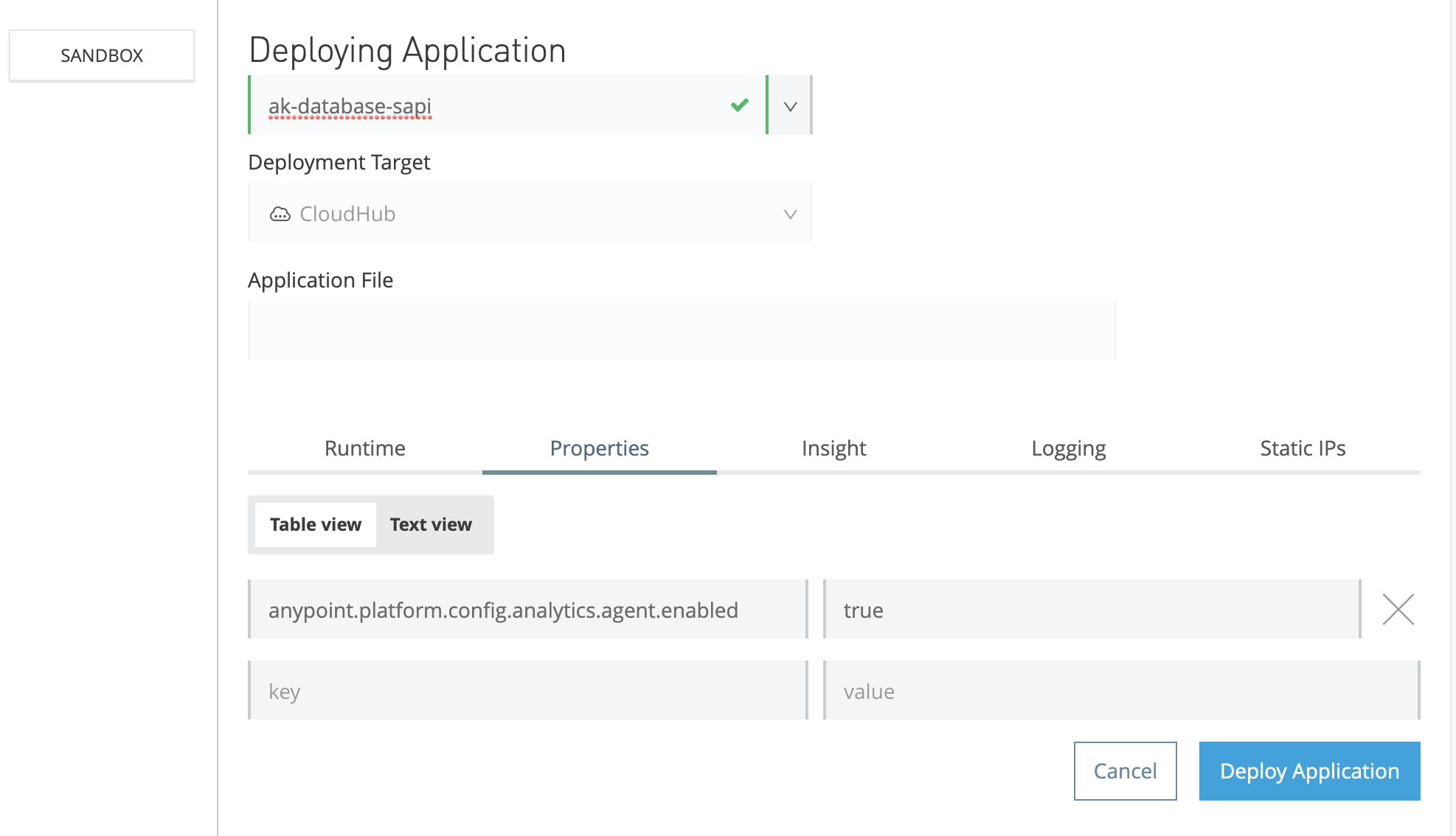Open the Deployment Target chevron

click(x=790, y=215)
